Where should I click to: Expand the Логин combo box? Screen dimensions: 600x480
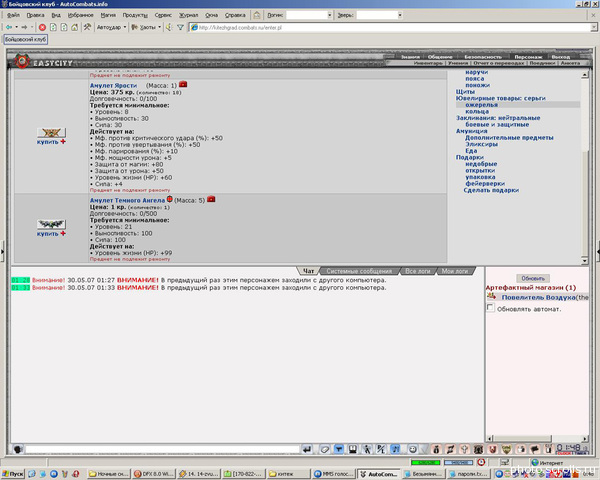329,15
